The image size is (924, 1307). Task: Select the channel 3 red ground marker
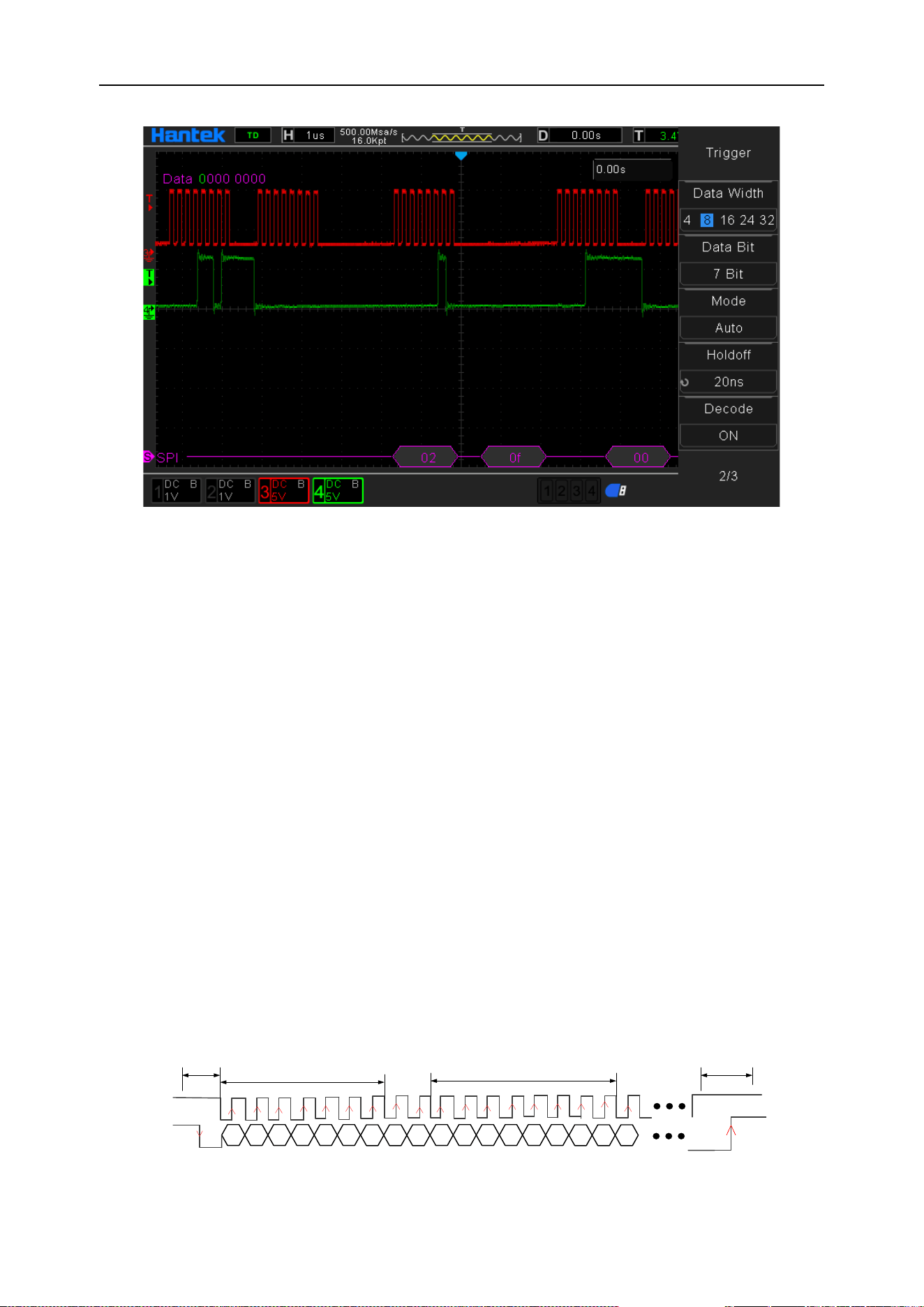(x=149, y=255)
